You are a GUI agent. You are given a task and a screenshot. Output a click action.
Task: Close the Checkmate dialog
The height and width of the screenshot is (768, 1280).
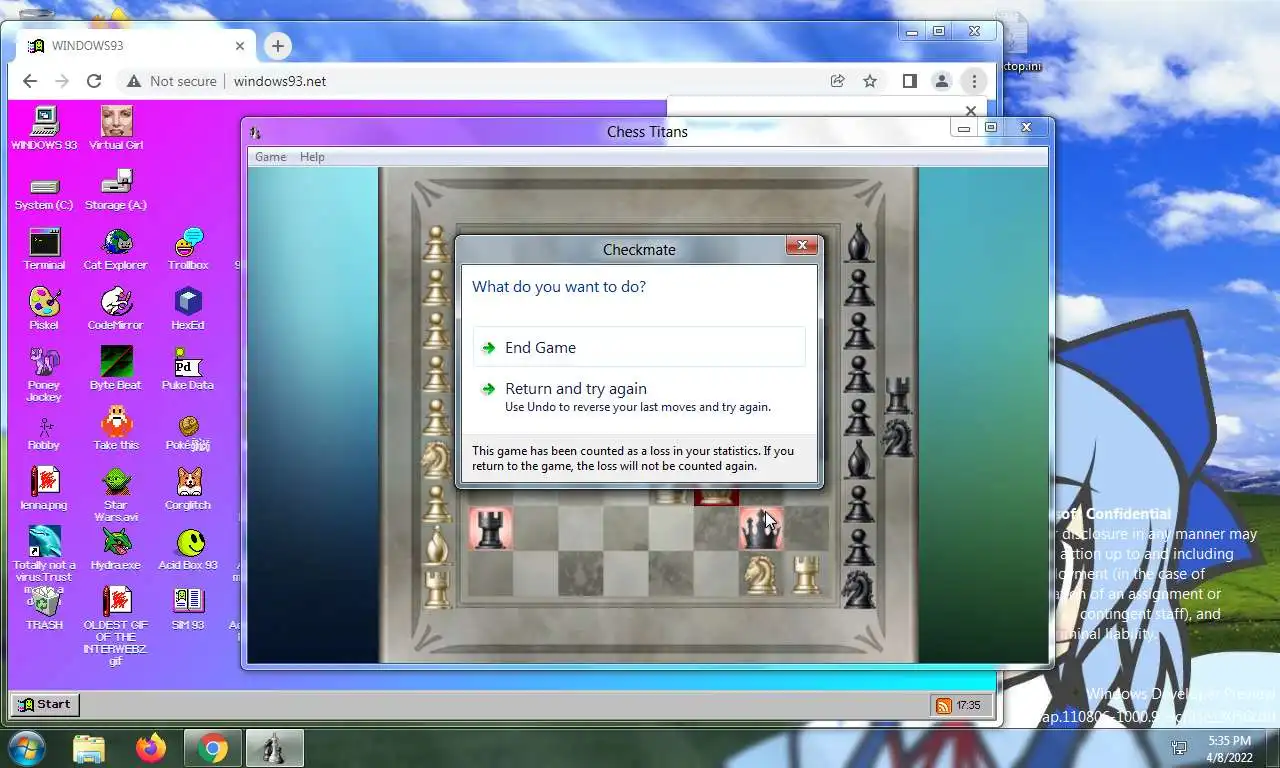[x=802, y=246]
